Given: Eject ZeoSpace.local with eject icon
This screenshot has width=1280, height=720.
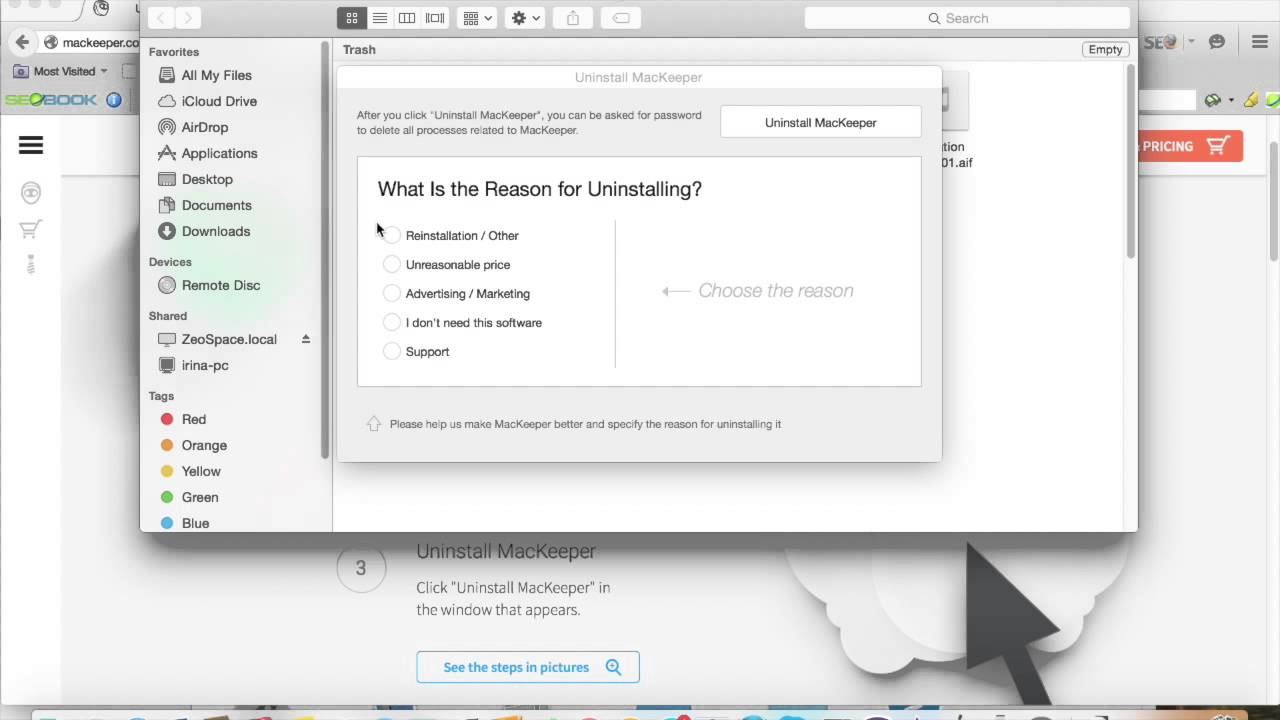Looking at the screenshot, I should point(306,339).
